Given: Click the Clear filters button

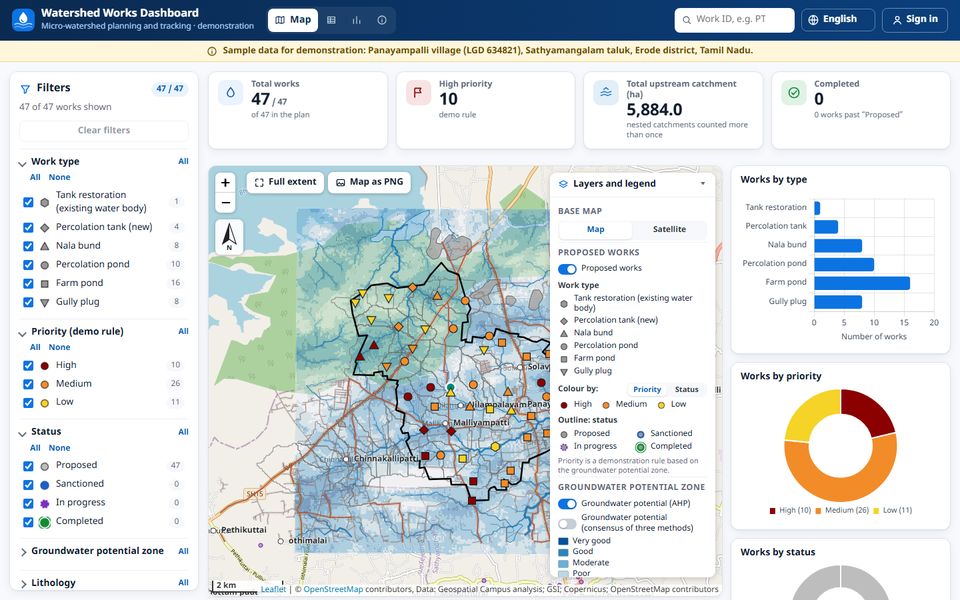Looking at the screenshot, I should (104, 130).
